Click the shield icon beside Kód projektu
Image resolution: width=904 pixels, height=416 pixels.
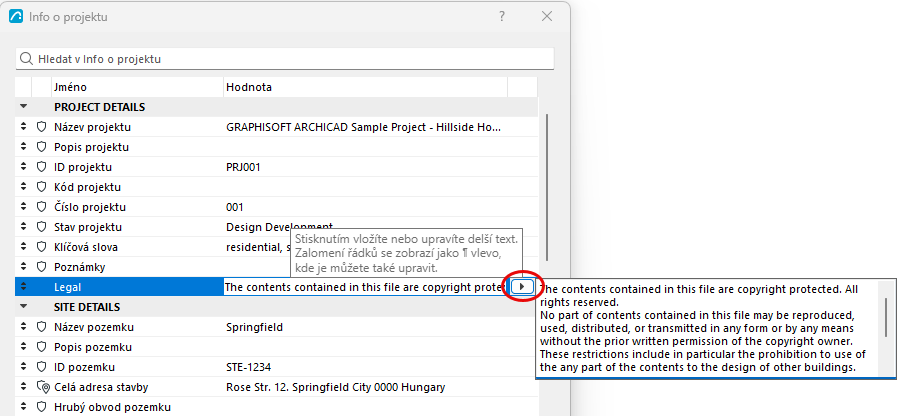41,187
